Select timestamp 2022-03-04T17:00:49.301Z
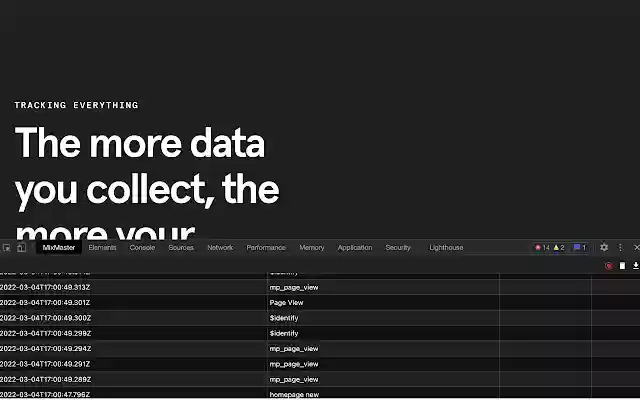Image resolution: width=640 pixels, height=400 pixels. click(x=45, y=302)
